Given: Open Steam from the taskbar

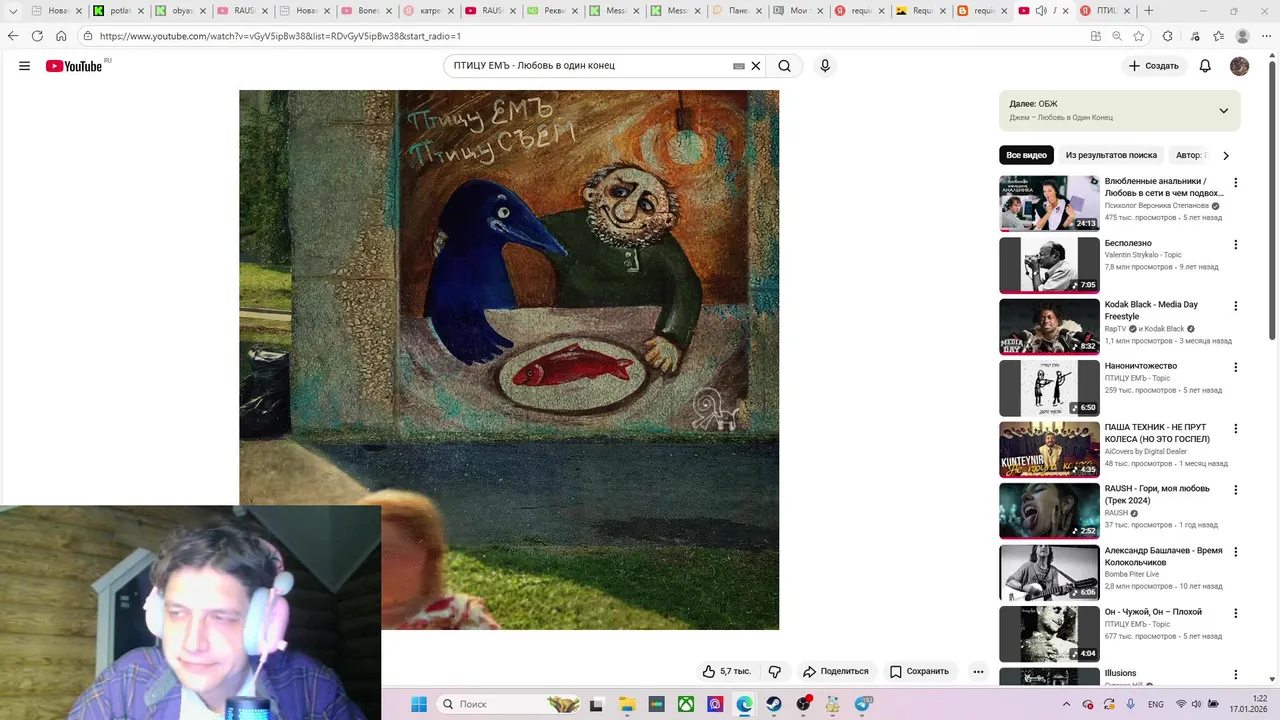Looking at the screenshot, I should click(774, 704).
